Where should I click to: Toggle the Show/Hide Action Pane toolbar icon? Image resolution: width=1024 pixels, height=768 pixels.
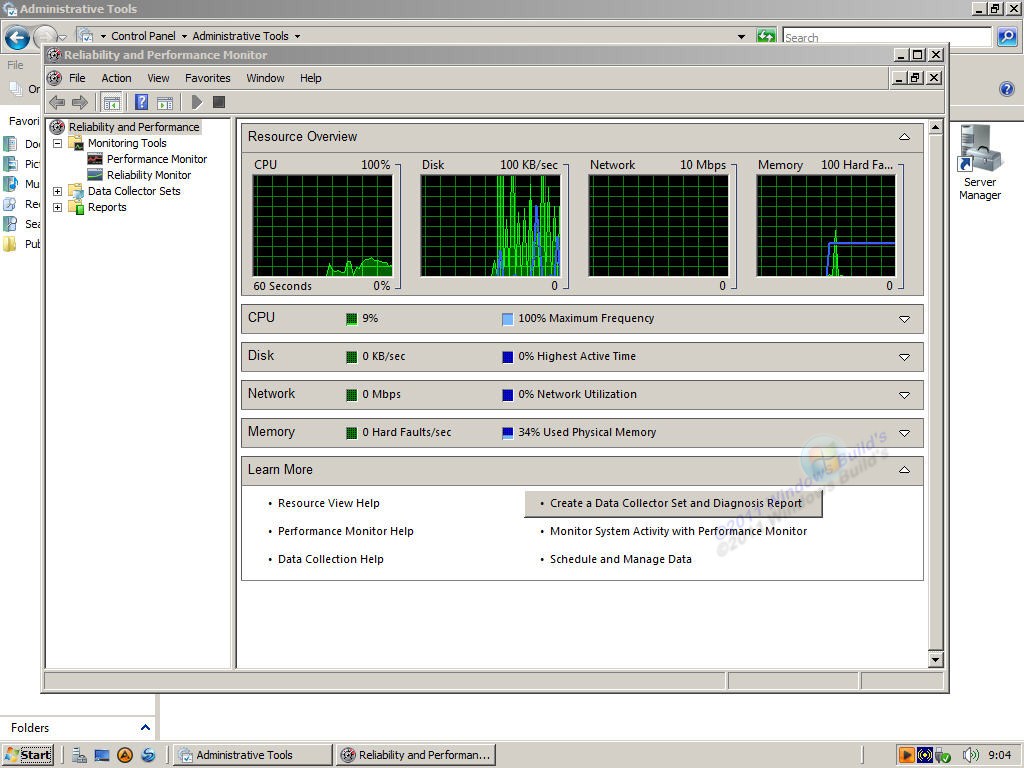point(165,103)
